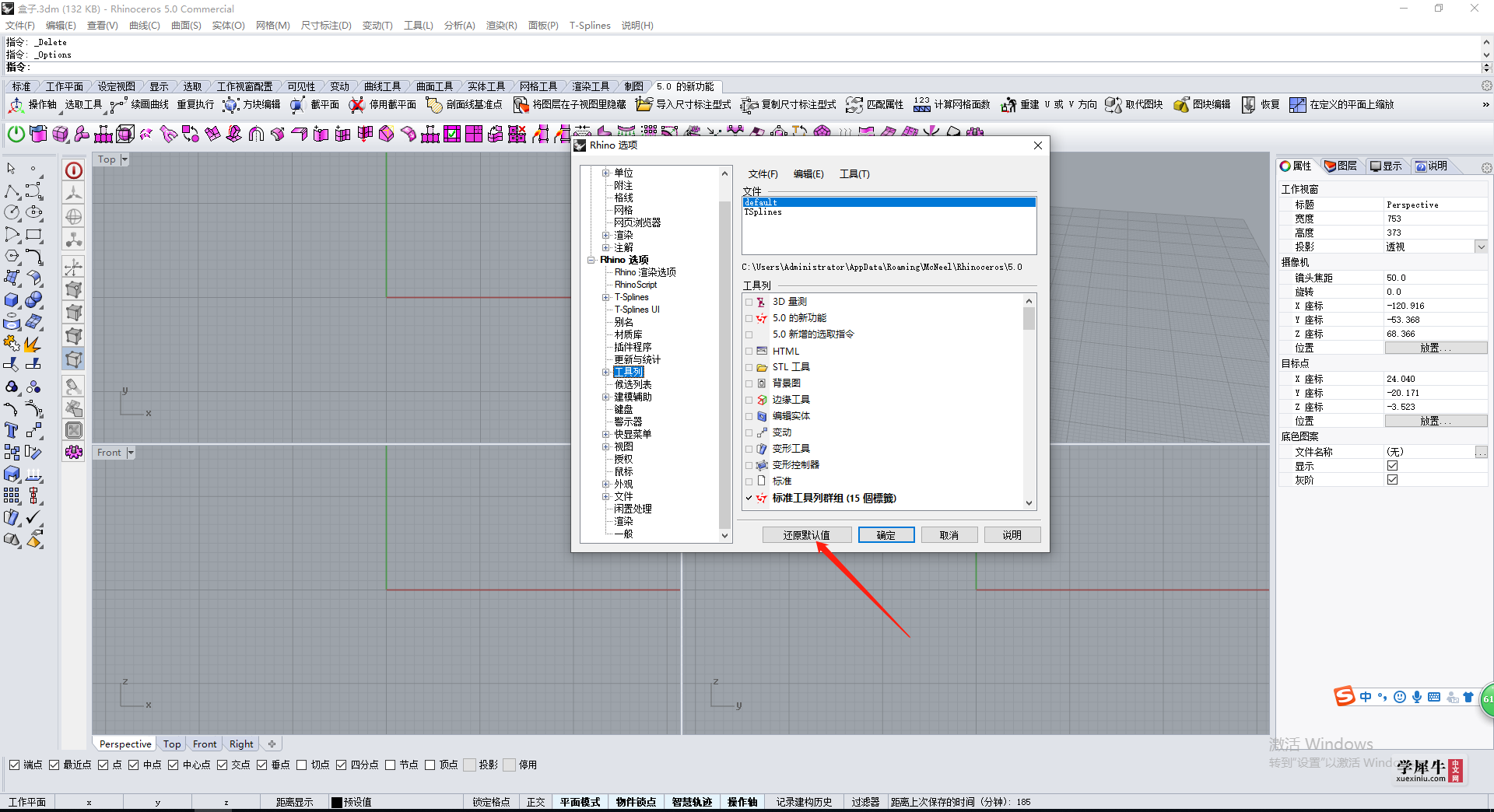The height and width of the screenshot is (812, 1494).
Task: Click the toolbar list vertical scrollbar
Action: tap(1029, 401)
